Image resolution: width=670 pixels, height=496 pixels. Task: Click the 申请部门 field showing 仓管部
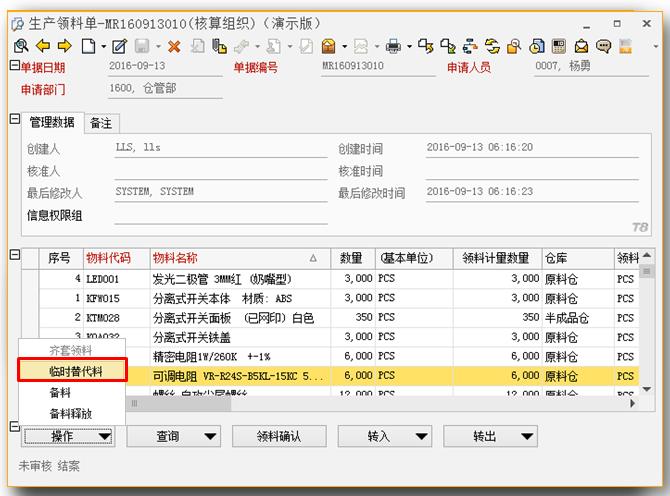pyautogui.click(x=165, y=88)
